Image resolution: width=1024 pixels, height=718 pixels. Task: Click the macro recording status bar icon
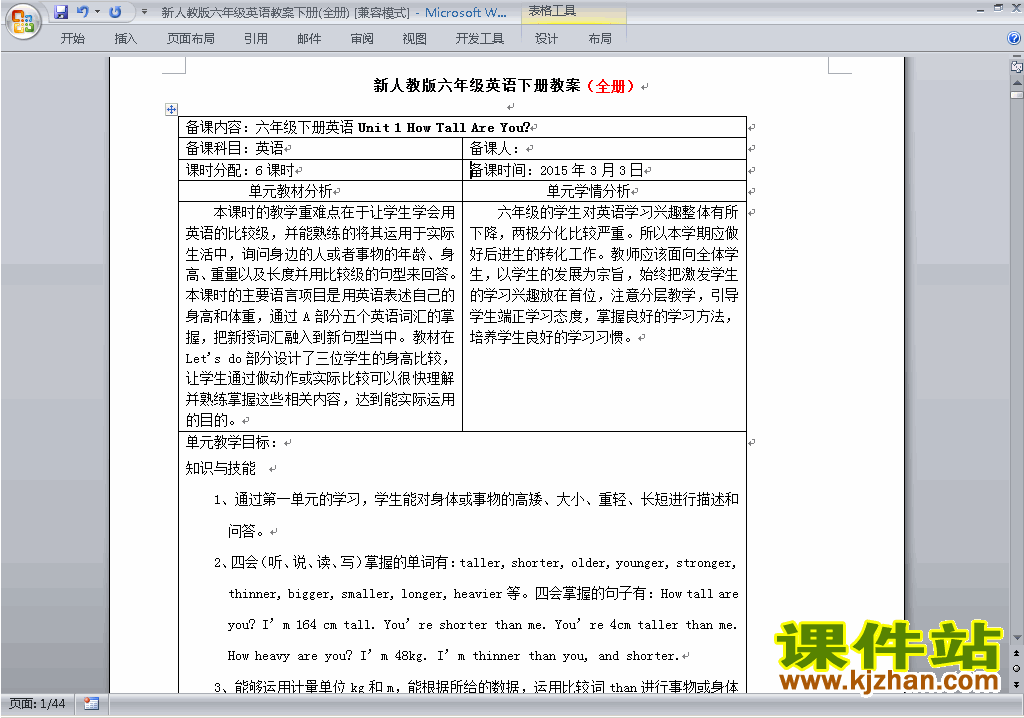[91, 704]
